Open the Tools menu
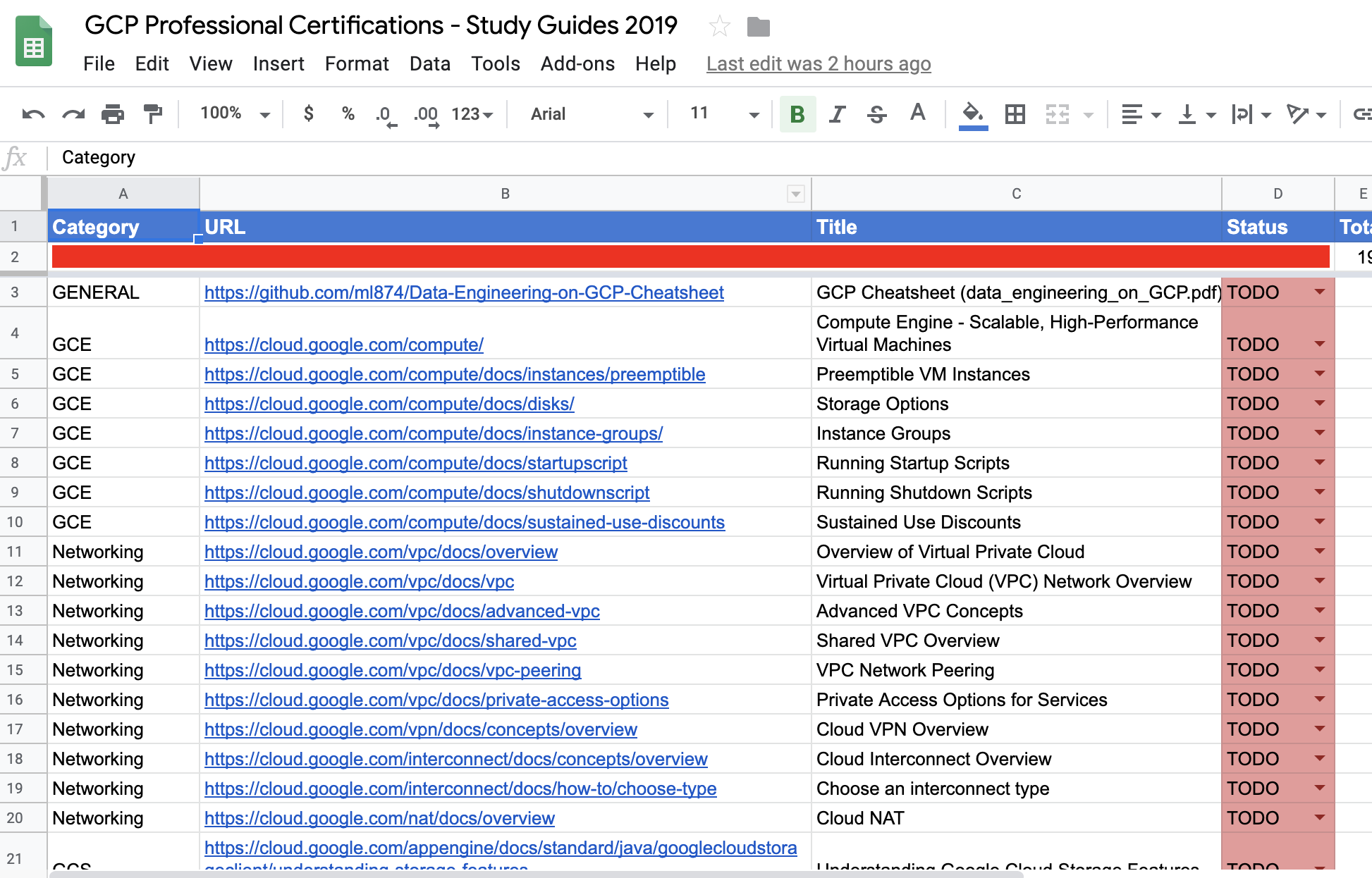Screen dimensions: 1372x878 click(496, 63)
